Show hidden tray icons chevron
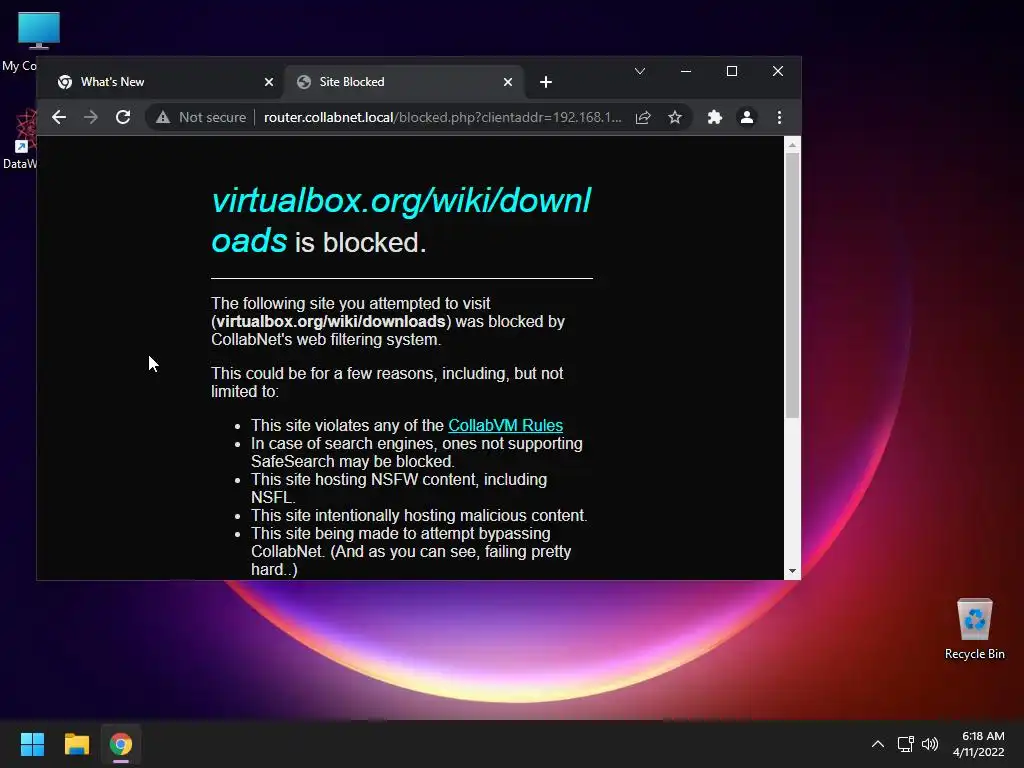1024x768 pixels. coord(878,744)
